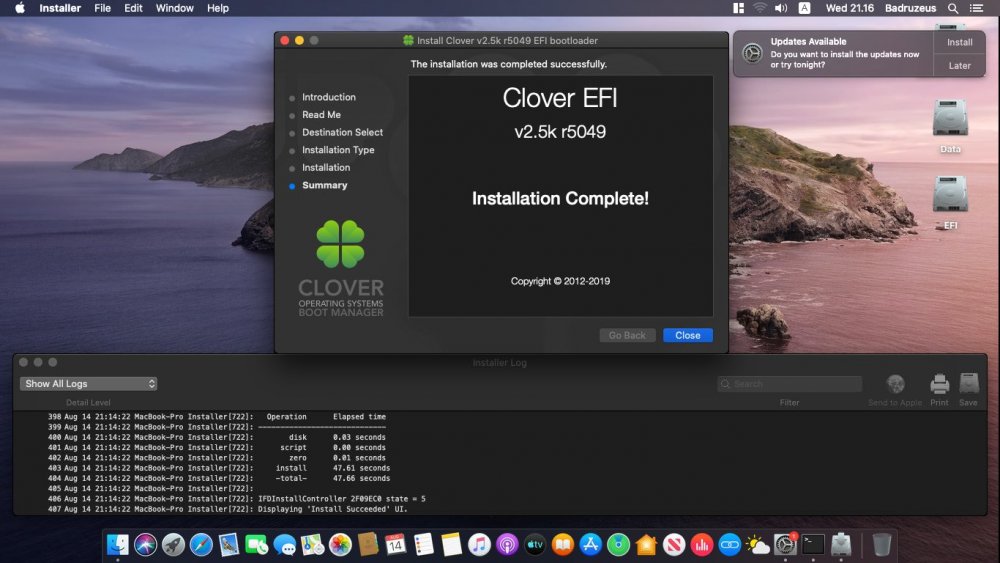Open the EFI volume on desktop

(x=950, y=201)
